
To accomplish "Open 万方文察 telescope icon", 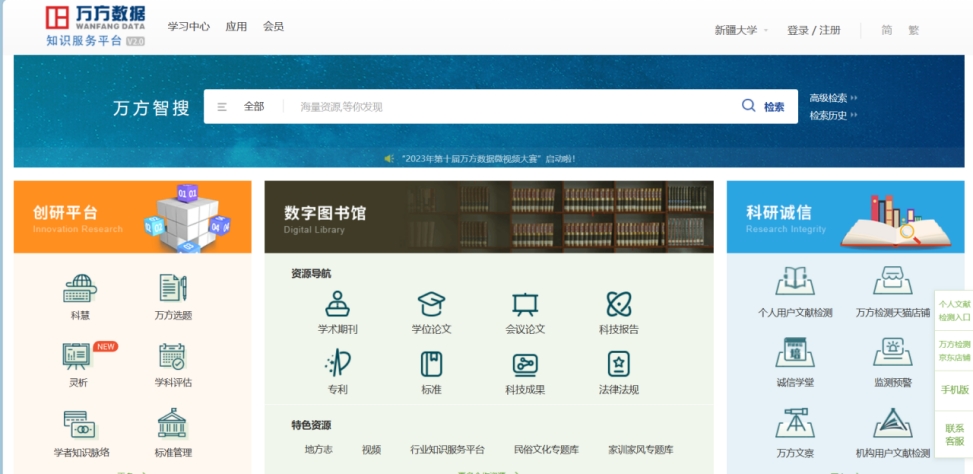I will click(x=795, y=423).
